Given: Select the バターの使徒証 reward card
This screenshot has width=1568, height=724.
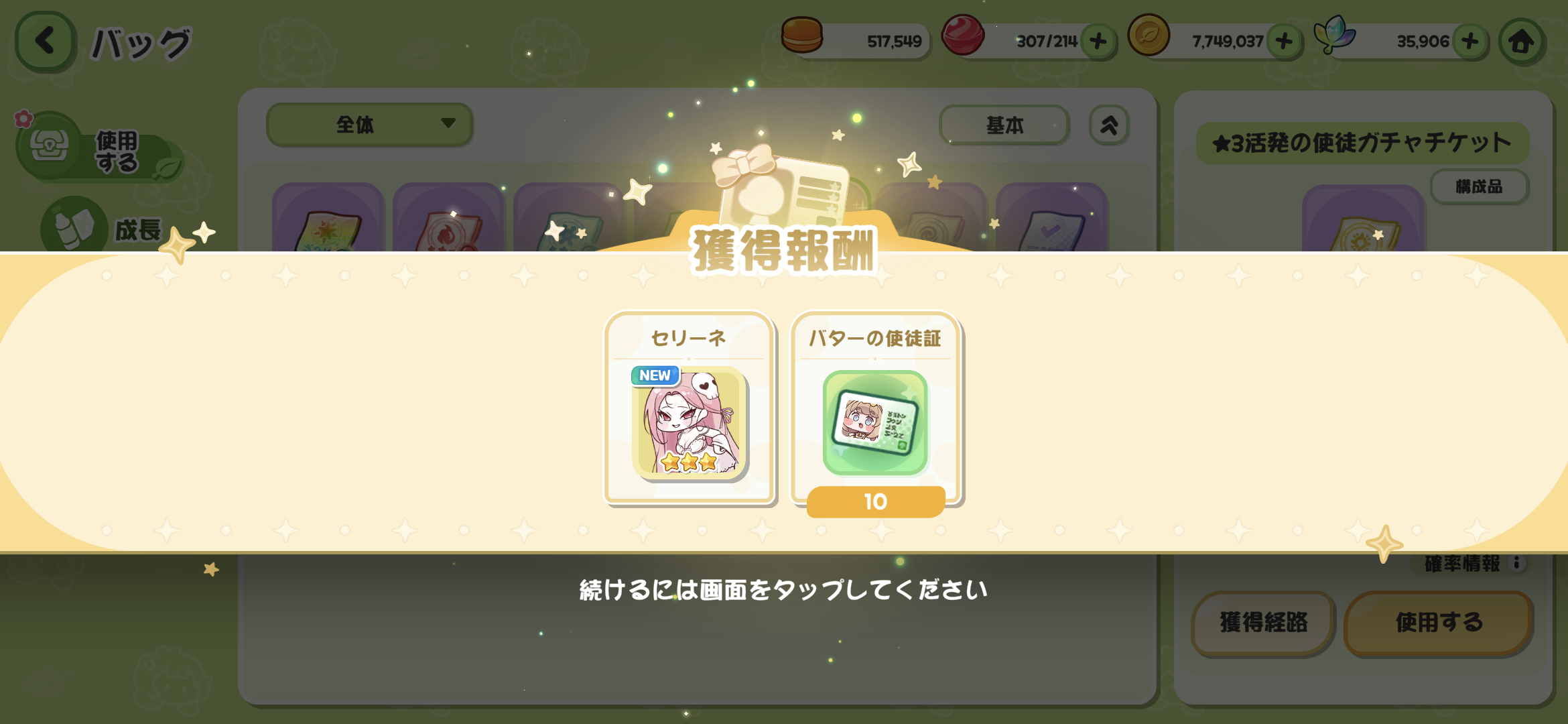Looking at the screenshot, I should click(x=876, y=410).
